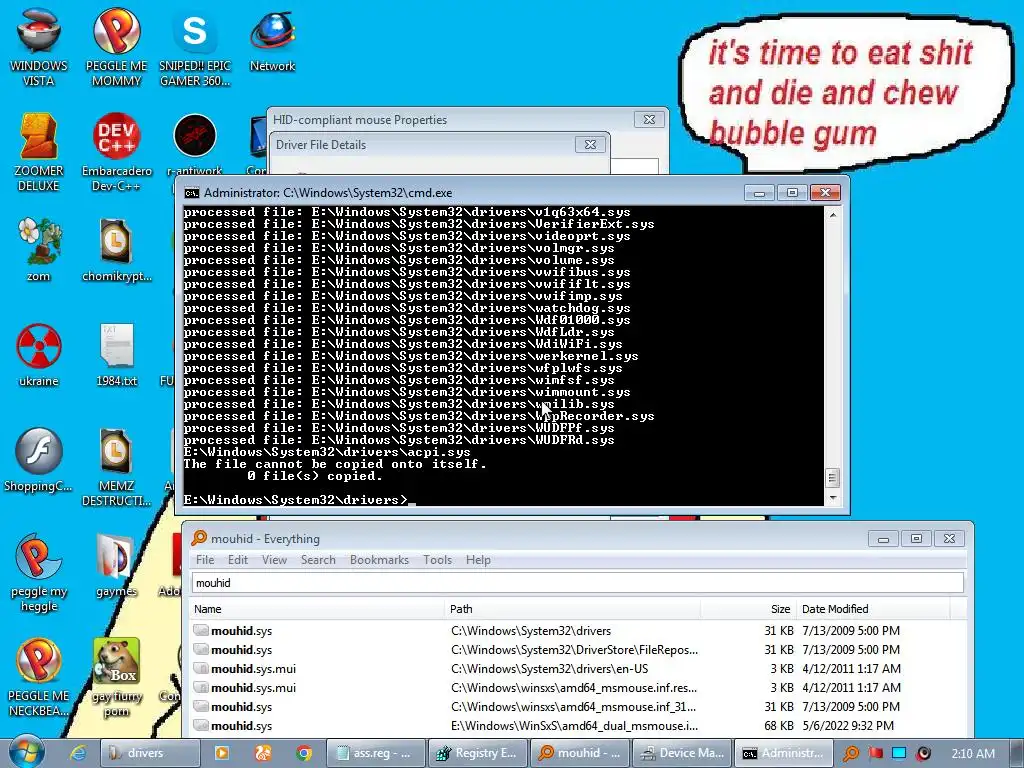Click the cmd window title bar icon
The image size is (1024, 768).
(191, 193)
